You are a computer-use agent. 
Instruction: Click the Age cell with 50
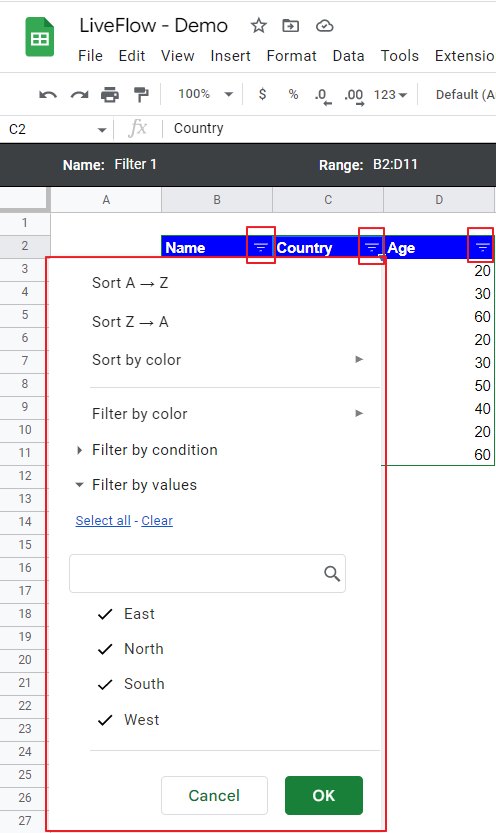coord(439,386)
